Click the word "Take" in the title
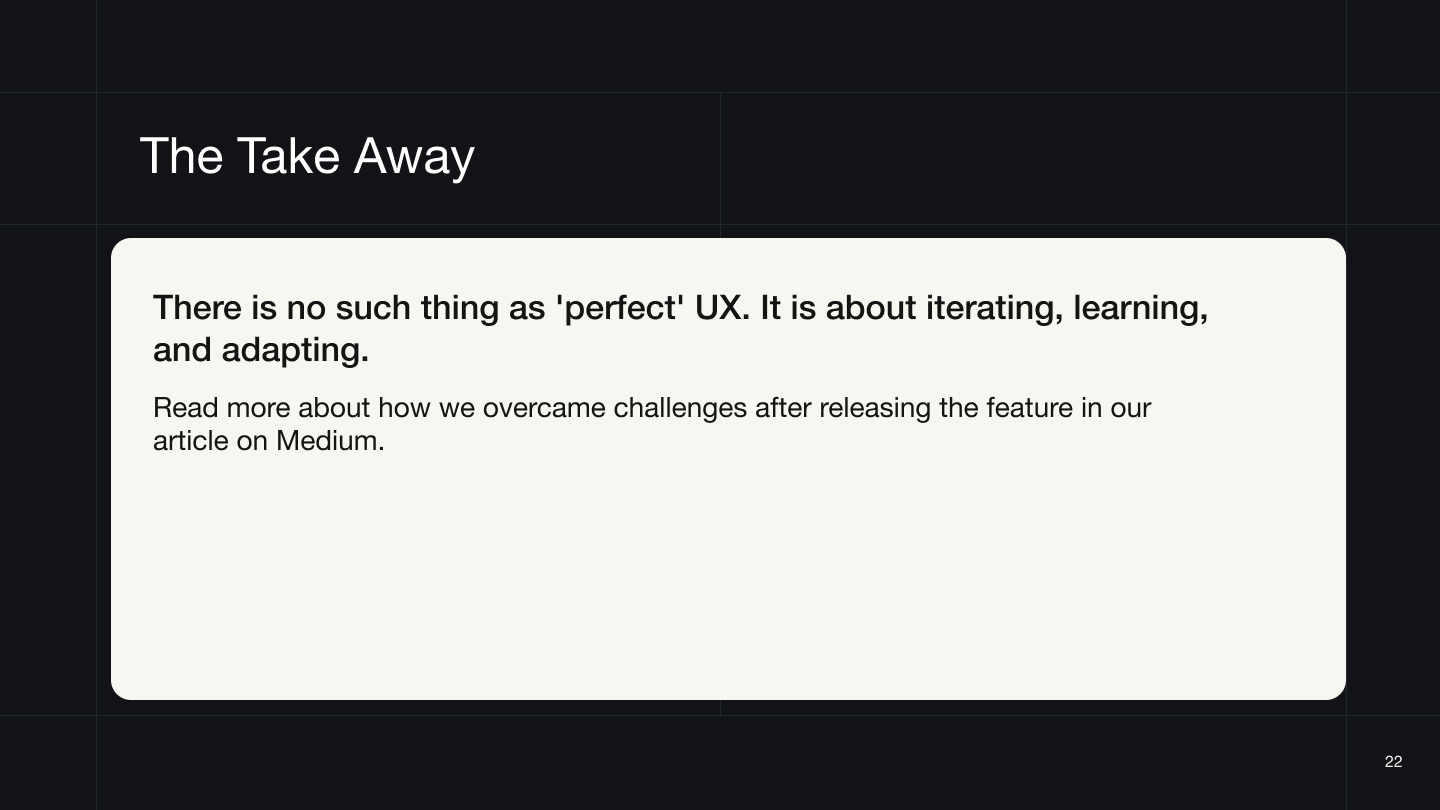This screenshot has height=810, width=1440. point(288,157)
